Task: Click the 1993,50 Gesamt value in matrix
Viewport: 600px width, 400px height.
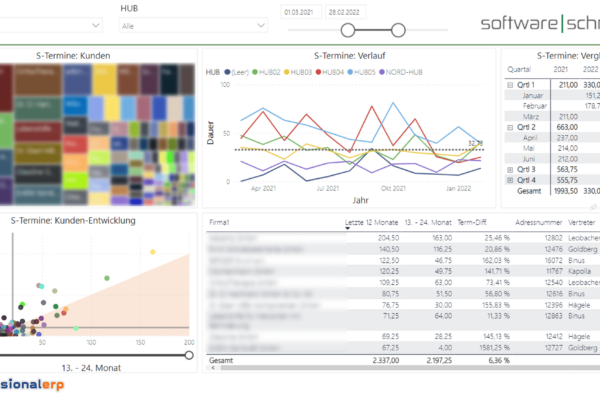Action: (566, 191)
